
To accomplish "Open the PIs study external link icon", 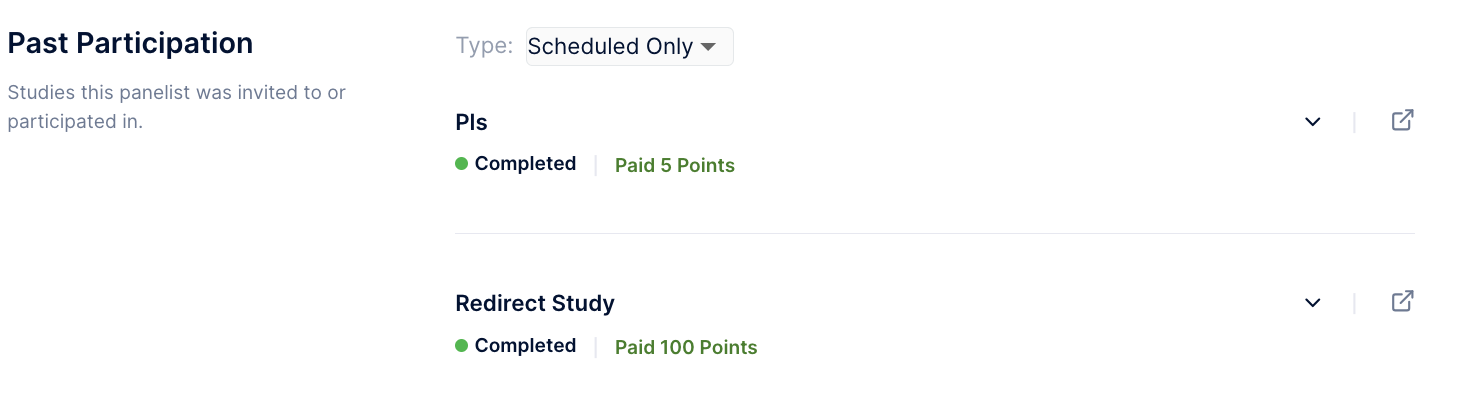I will pyautogui.click(x=1403, y=121).
